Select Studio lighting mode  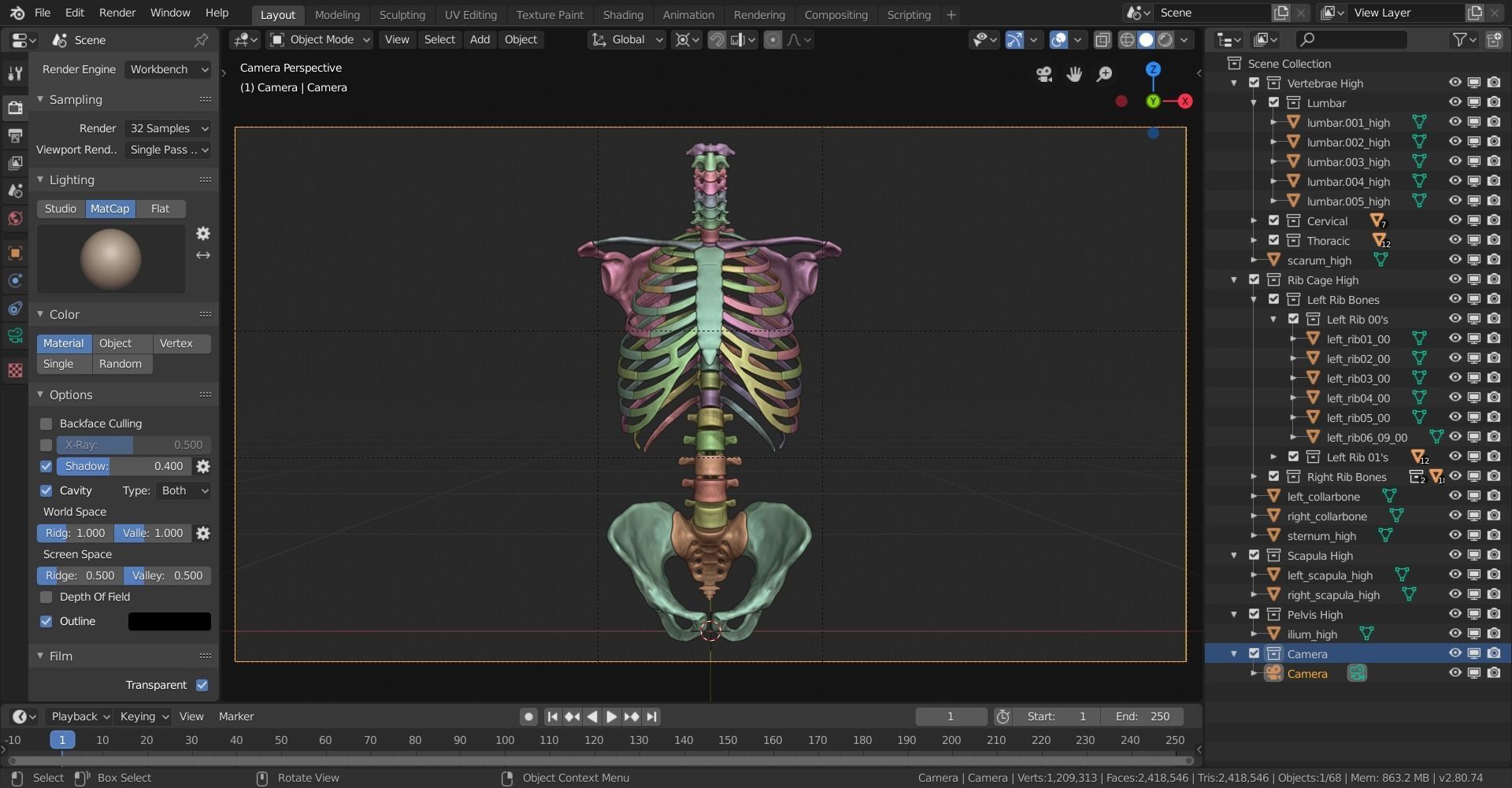pyautogui.click(x=61, y=209)
